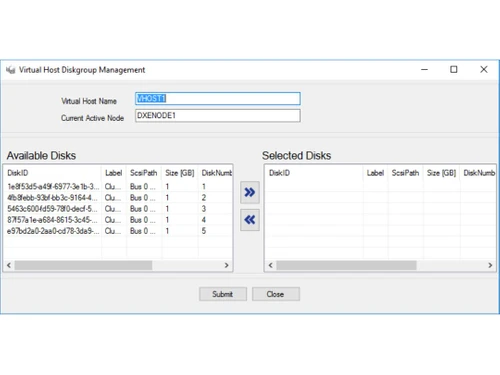Close the window with the X button
Viewport: 500px width, 375px height.
[x=484, y=69]
